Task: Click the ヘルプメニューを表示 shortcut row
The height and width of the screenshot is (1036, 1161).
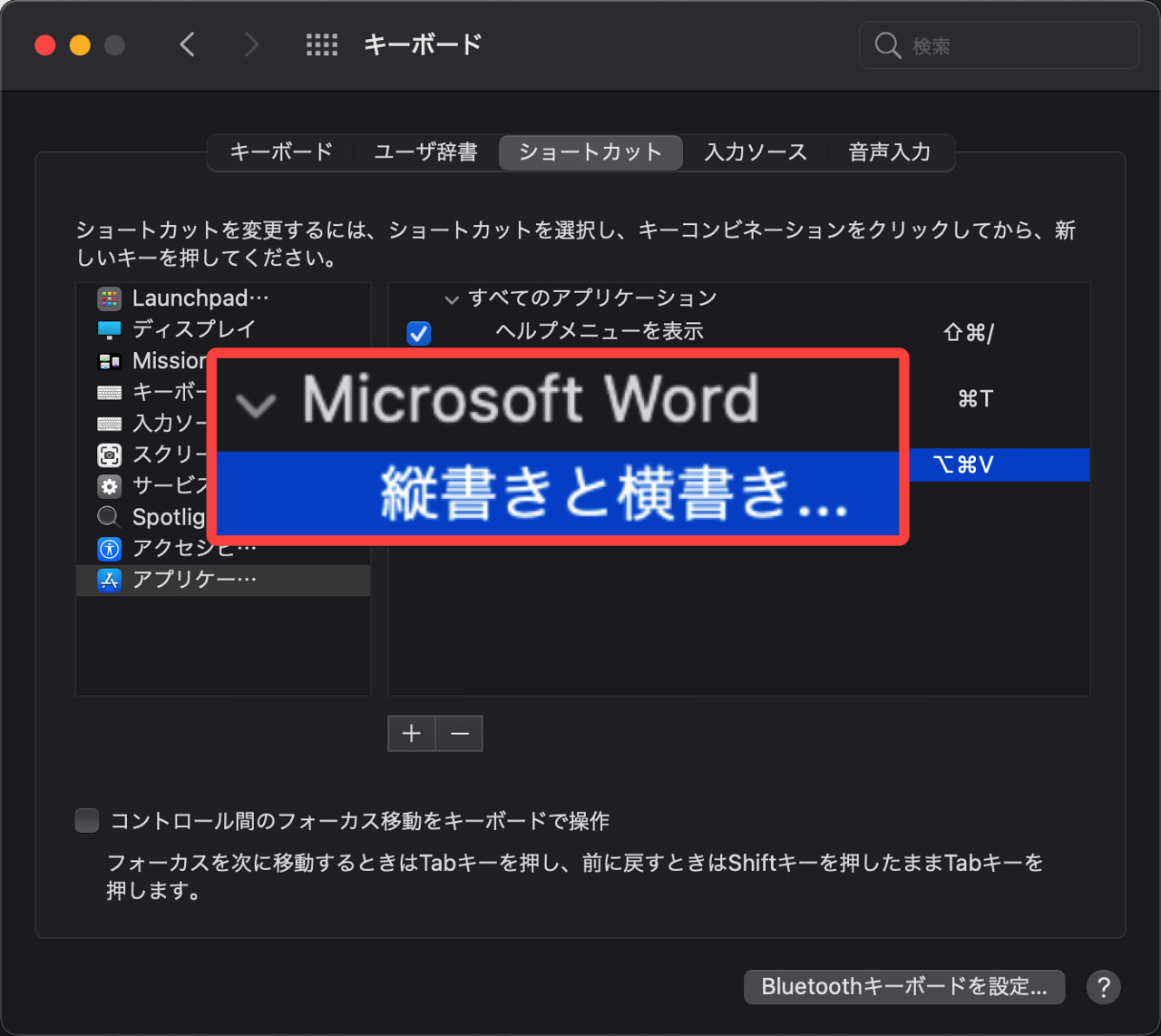Action: pyautogui.click(x=739, y=332)
